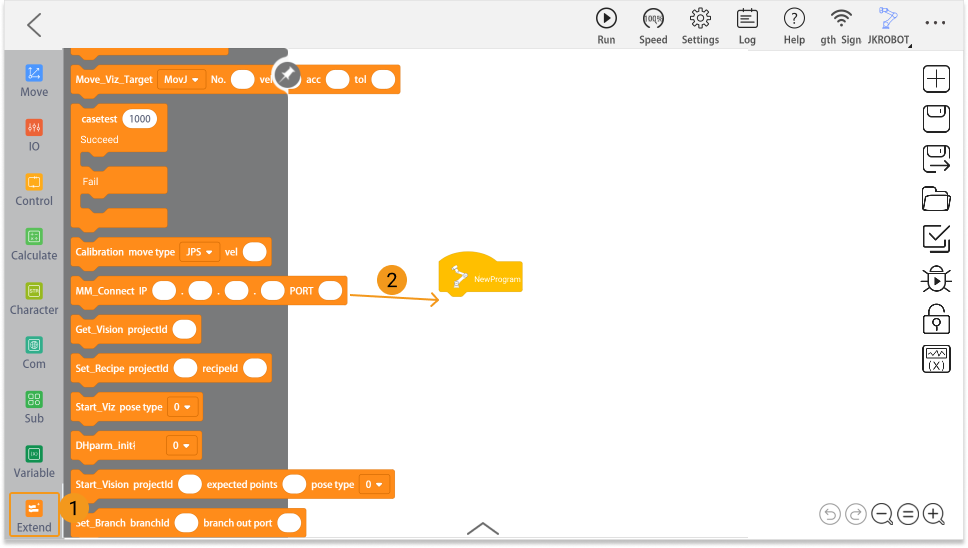Click first IP octet in MM_Connect
Screen dimensions: 968x548
coord(164,291)
